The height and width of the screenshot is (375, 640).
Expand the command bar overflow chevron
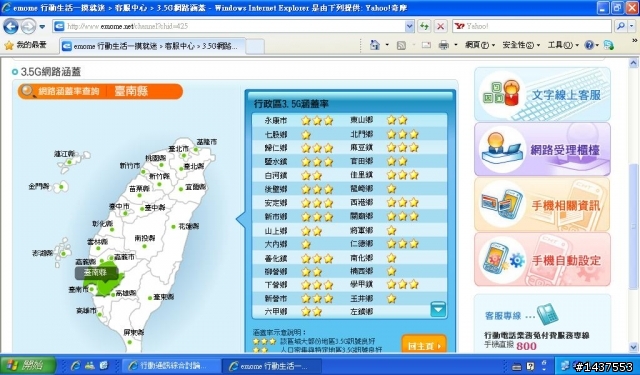tap(634, 41)
